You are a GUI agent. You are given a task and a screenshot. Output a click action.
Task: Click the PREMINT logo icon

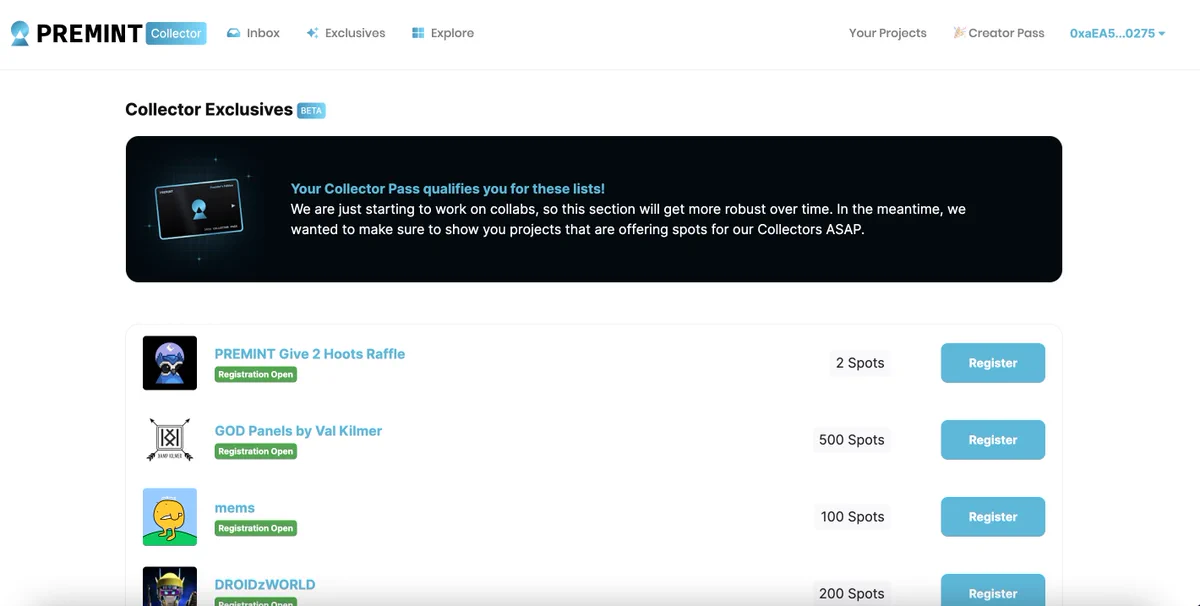tap(20, 33)
